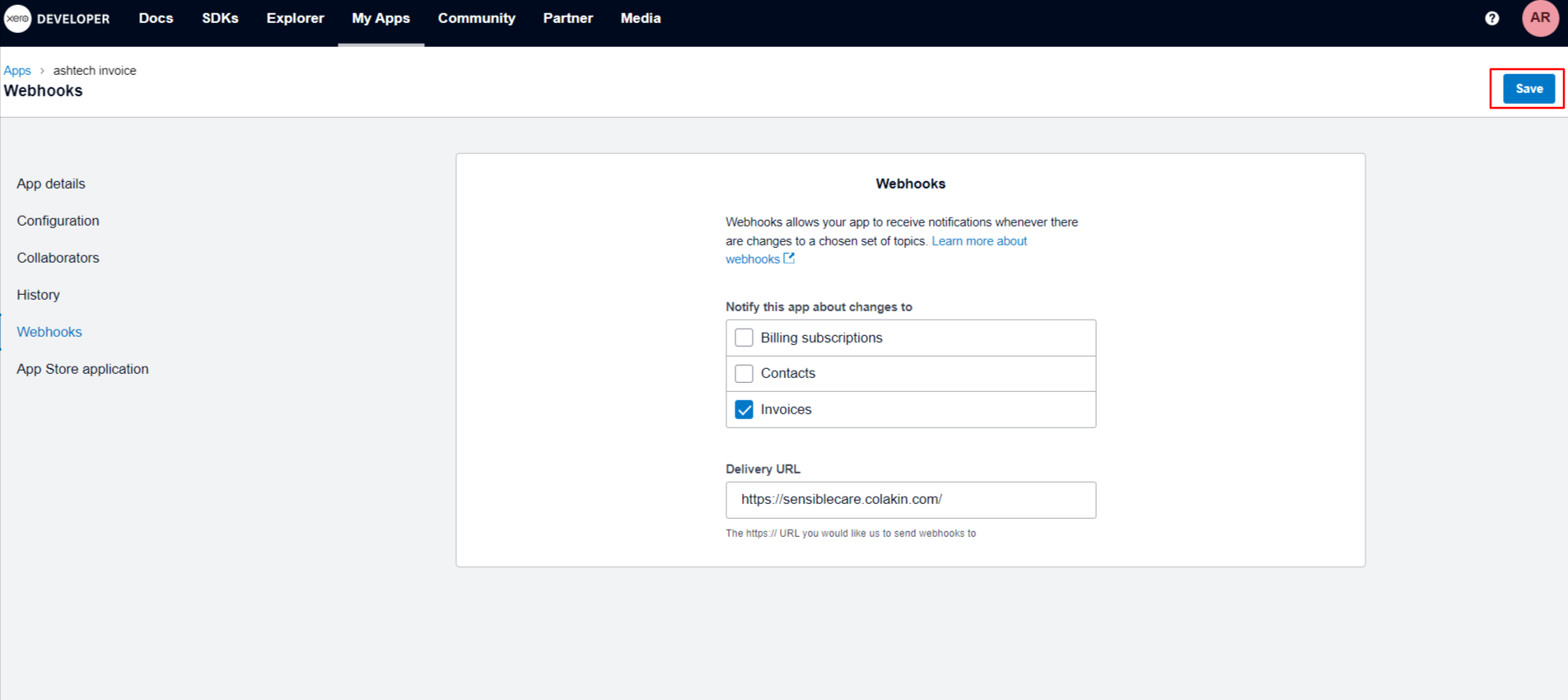Open Configuration in the sidebar

[x=58, y=221]
